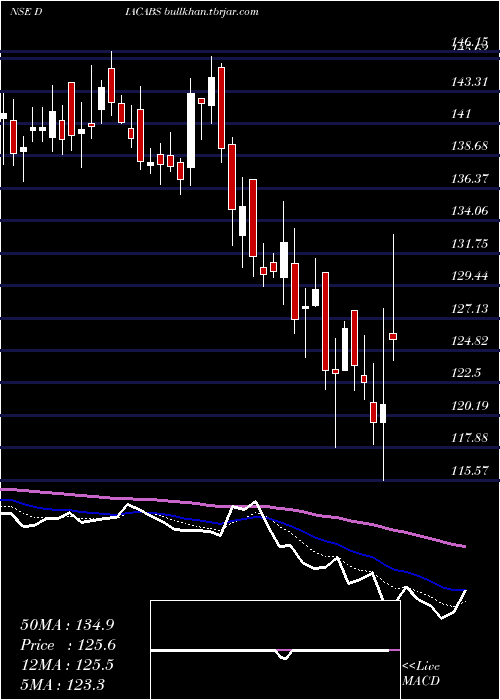Click the 127.13 price axis label
This screenshot has width=500, height=700.
pyautogui.click(x=468, y=308)
